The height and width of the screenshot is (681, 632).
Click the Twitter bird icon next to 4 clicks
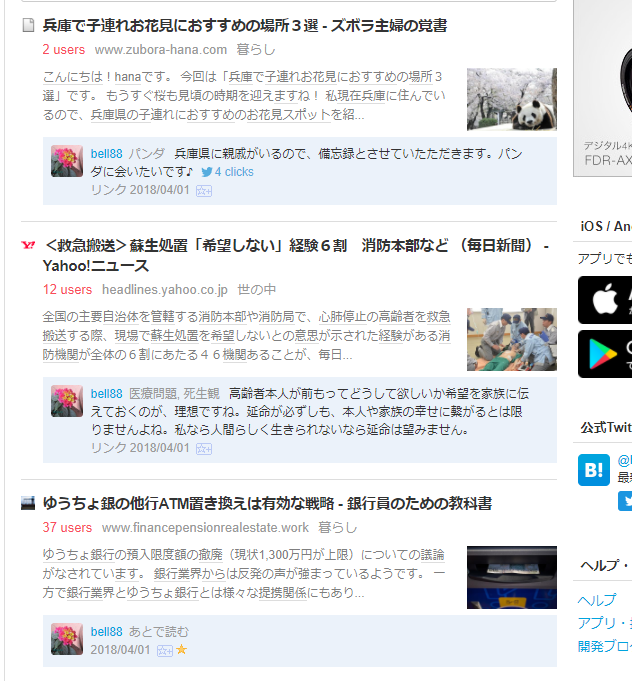point(207,172)
